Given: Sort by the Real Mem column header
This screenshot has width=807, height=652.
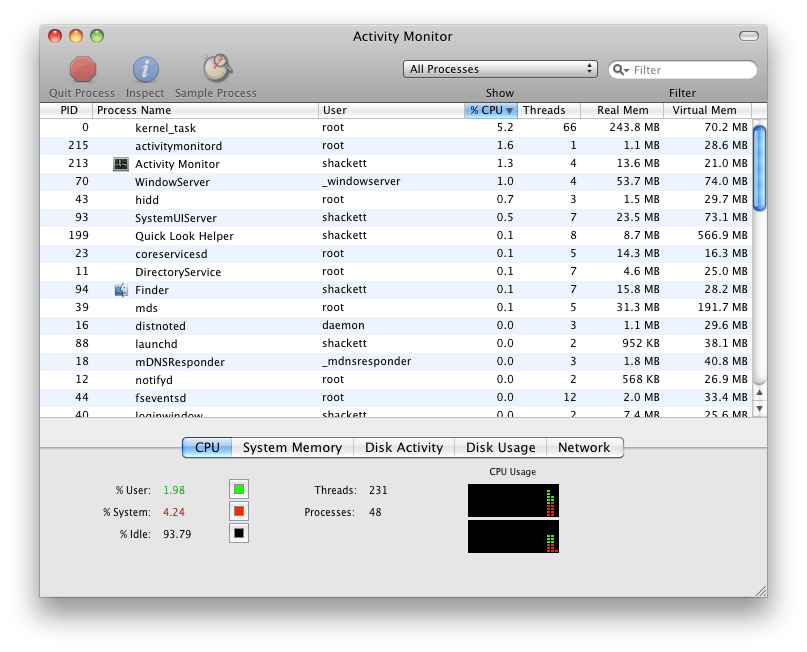Looking at the screenshot, I should [x=622, y=110].
